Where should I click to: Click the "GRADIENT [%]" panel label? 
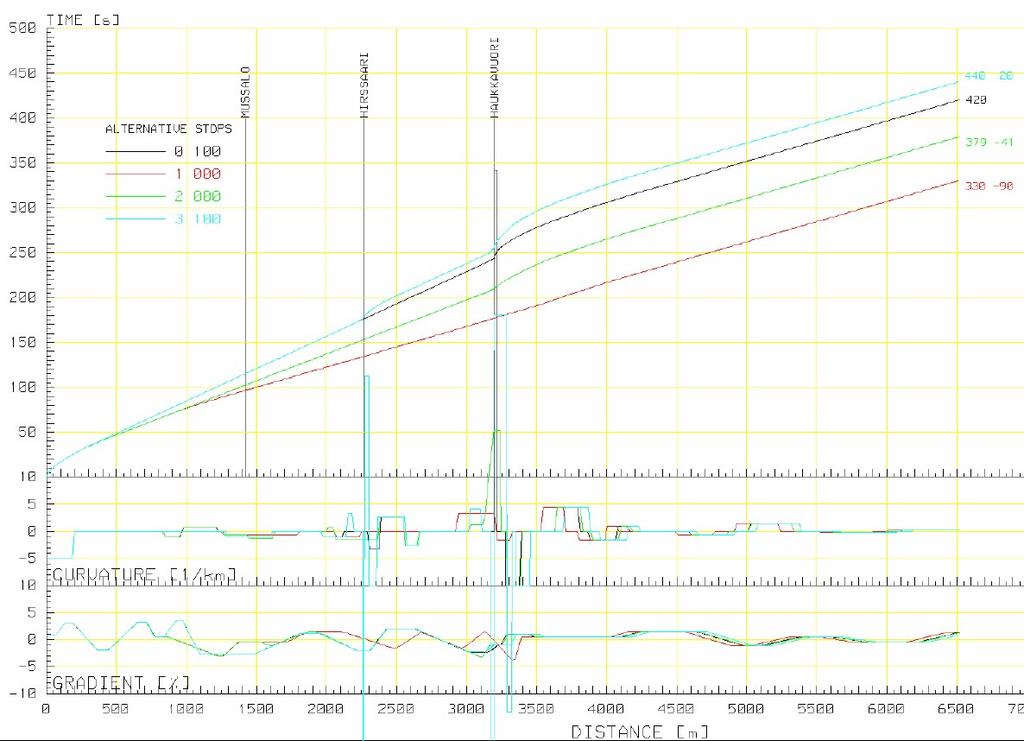pyautogui.click(x=121, y=683)
